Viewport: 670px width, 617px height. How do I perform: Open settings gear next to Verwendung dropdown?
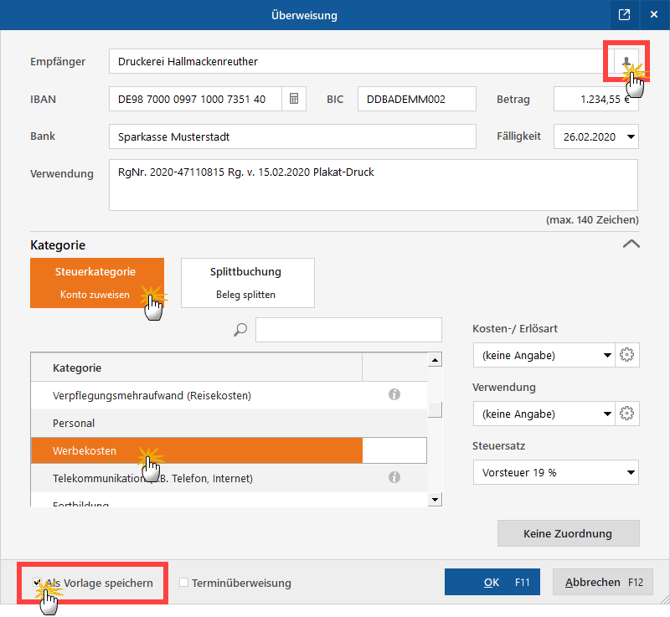(x=628, y=413)
